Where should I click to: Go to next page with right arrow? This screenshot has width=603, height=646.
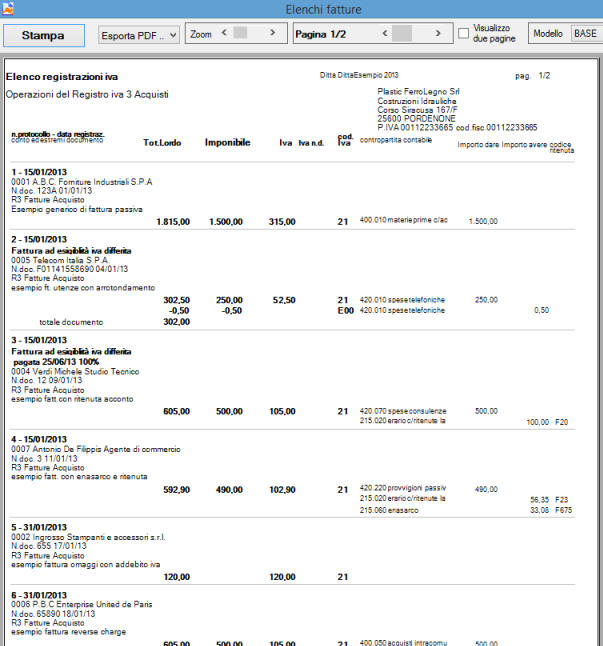point(438,33)
